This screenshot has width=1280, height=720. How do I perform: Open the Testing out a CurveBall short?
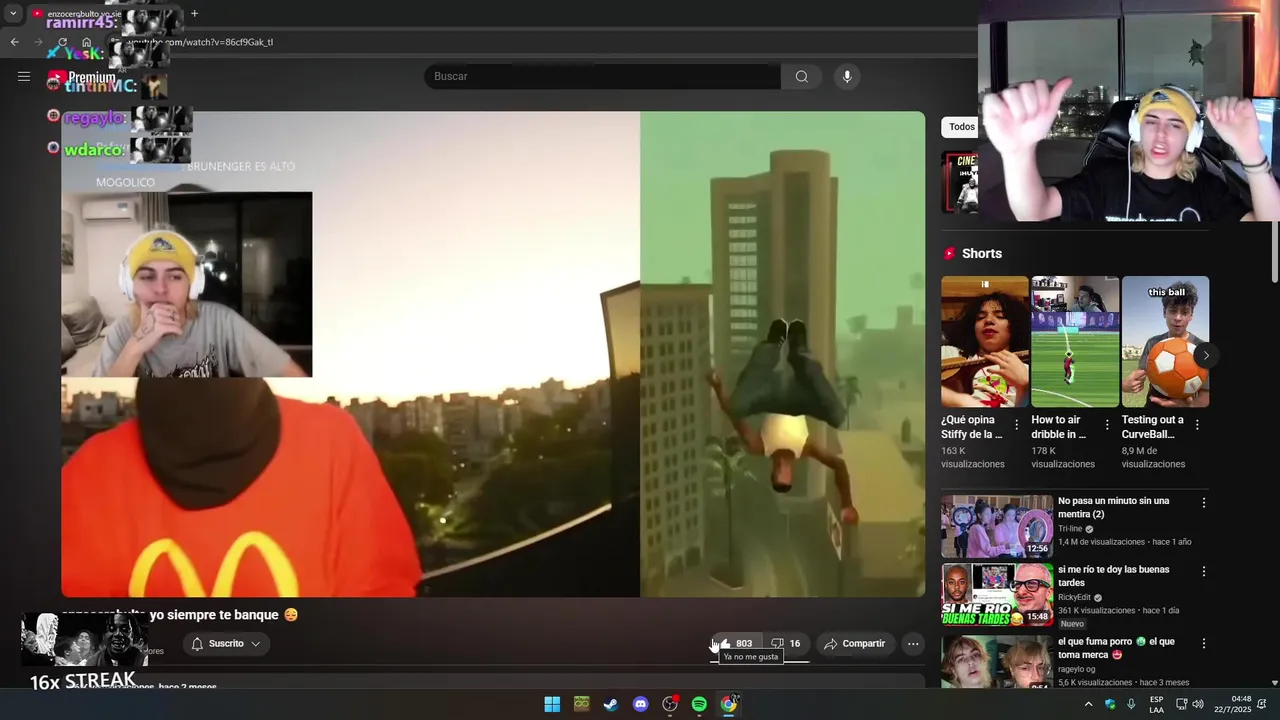tap(1165, 342)
